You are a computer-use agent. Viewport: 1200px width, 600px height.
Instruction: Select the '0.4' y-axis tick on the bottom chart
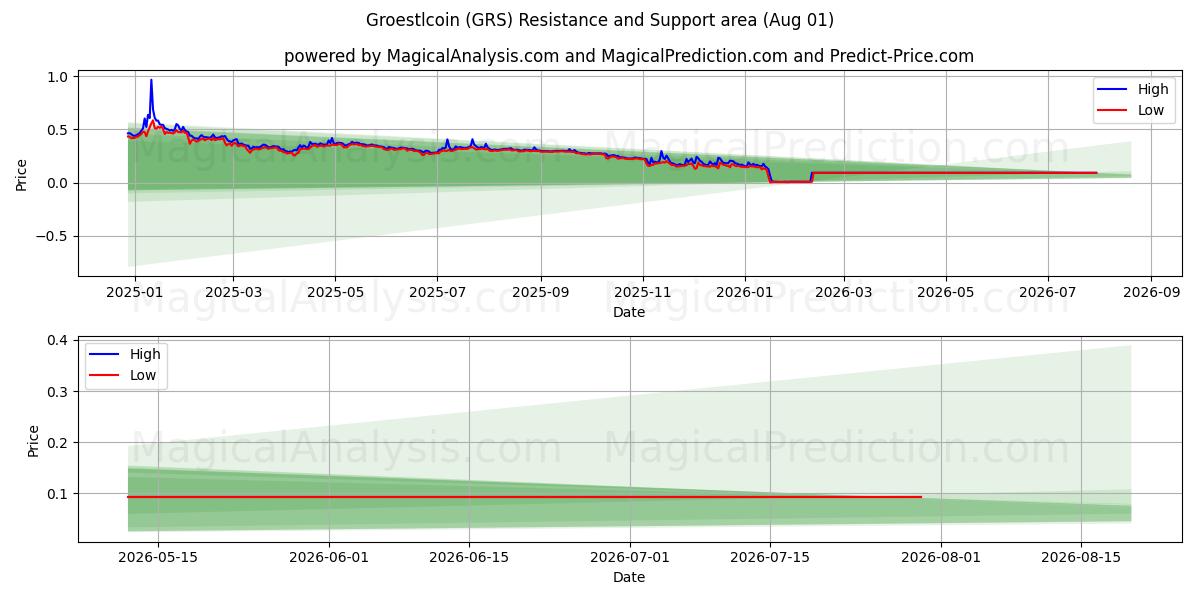[58, 341]
